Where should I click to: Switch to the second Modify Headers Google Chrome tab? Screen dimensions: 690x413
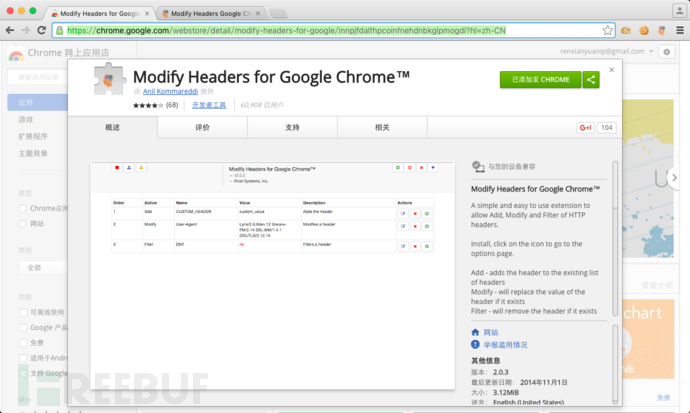pyautogui.click(x=211, y=14)
